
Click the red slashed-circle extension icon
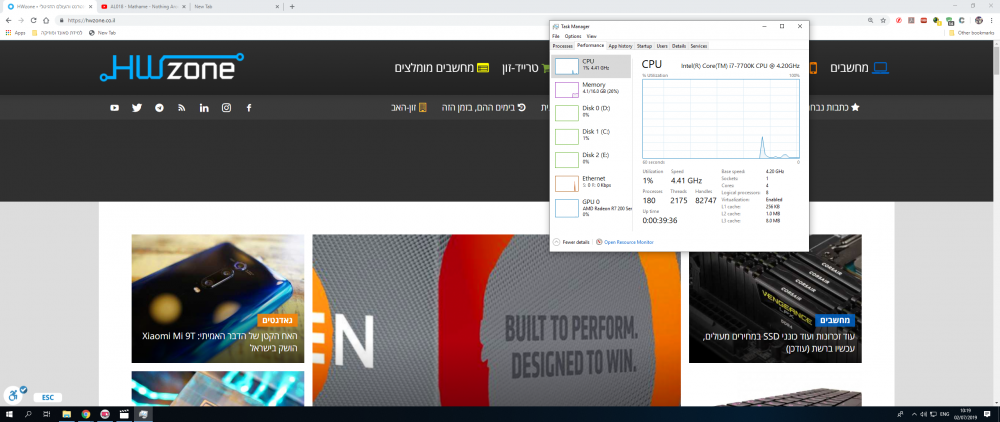tap(899, 20)
